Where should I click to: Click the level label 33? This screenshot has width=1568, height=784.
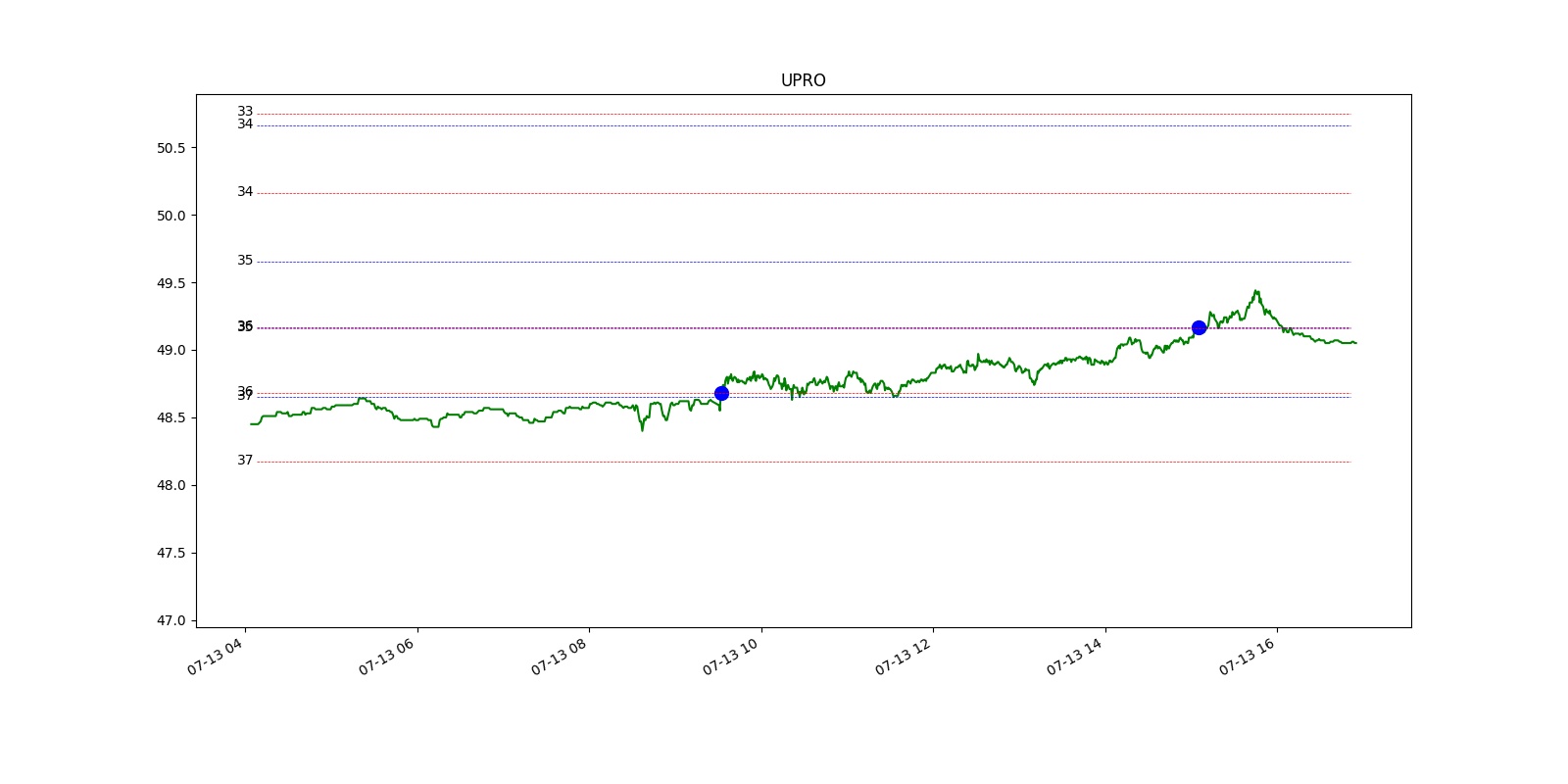pyautogui.click(x=245, y=112)
